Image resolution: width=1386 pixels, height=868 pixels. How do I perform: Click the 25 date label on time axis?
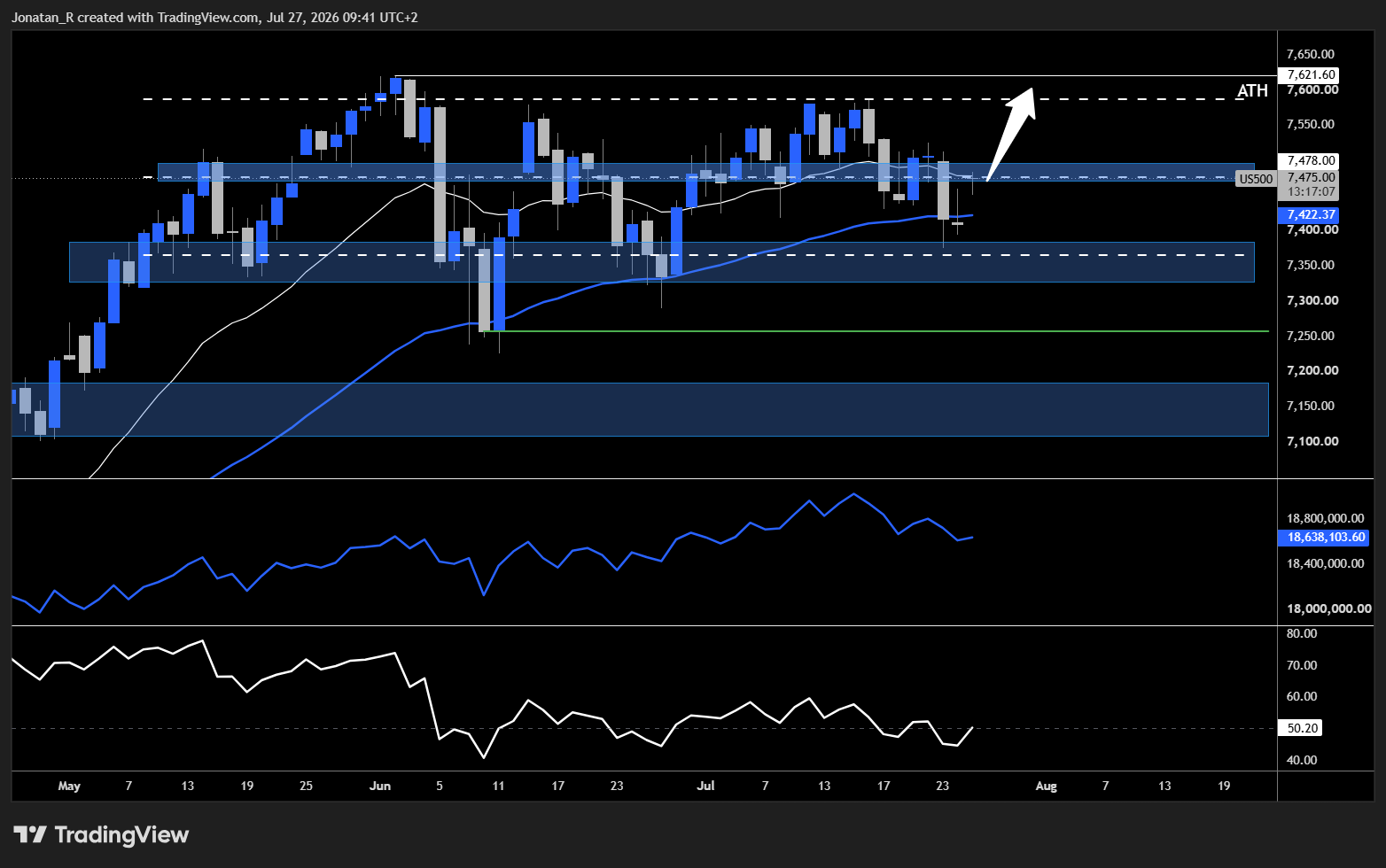(306, 786)
